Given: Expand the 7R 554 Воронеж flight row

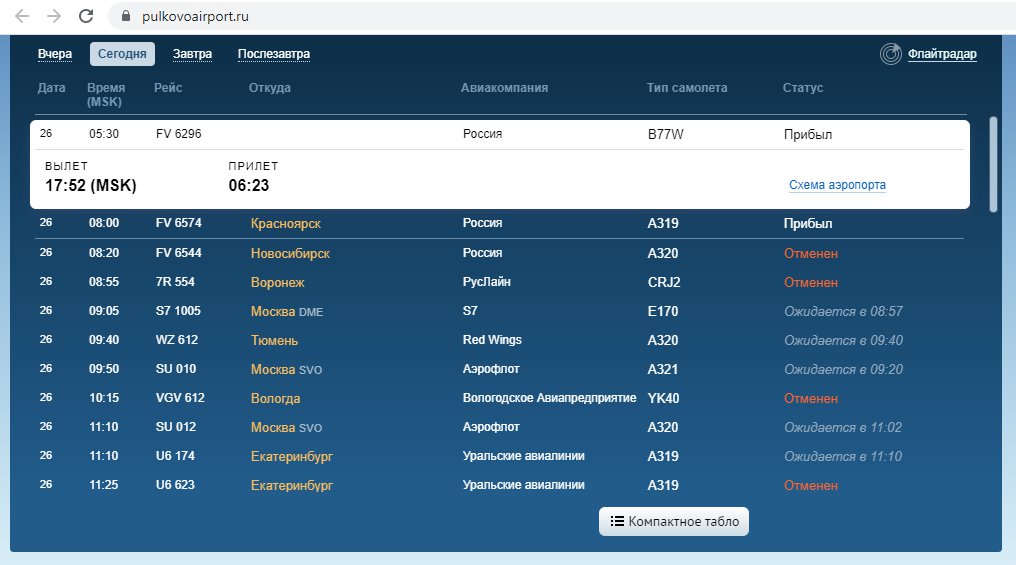Looking at the screenshot, I should pos(500,282).
